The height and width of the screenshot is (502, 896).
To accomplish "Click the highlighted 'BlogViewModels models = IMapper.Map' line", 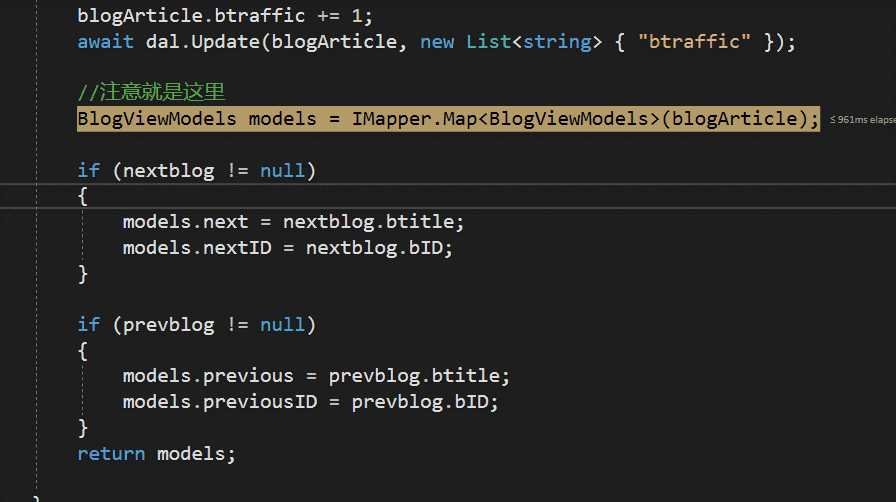I will (x=449, y=119).
